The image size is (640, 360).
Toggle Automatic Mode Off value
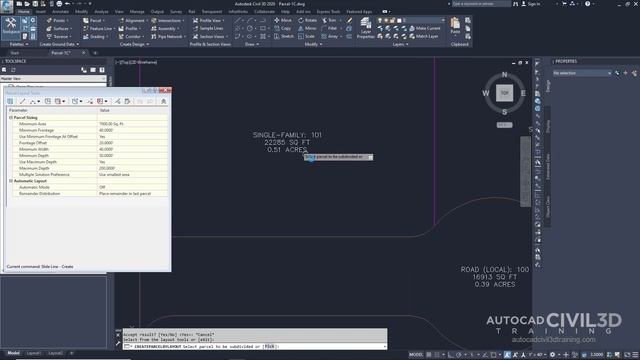(x=133, y=187)
